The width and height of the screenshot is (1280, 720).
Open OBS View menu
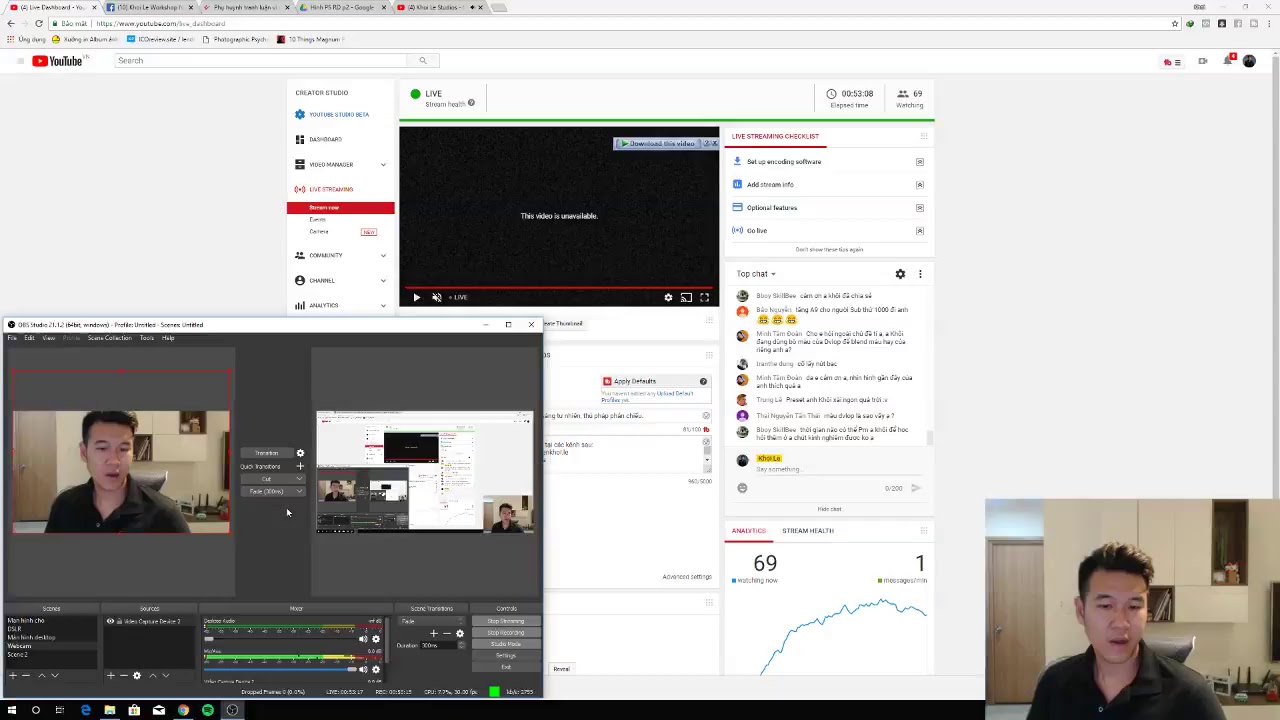48,338
